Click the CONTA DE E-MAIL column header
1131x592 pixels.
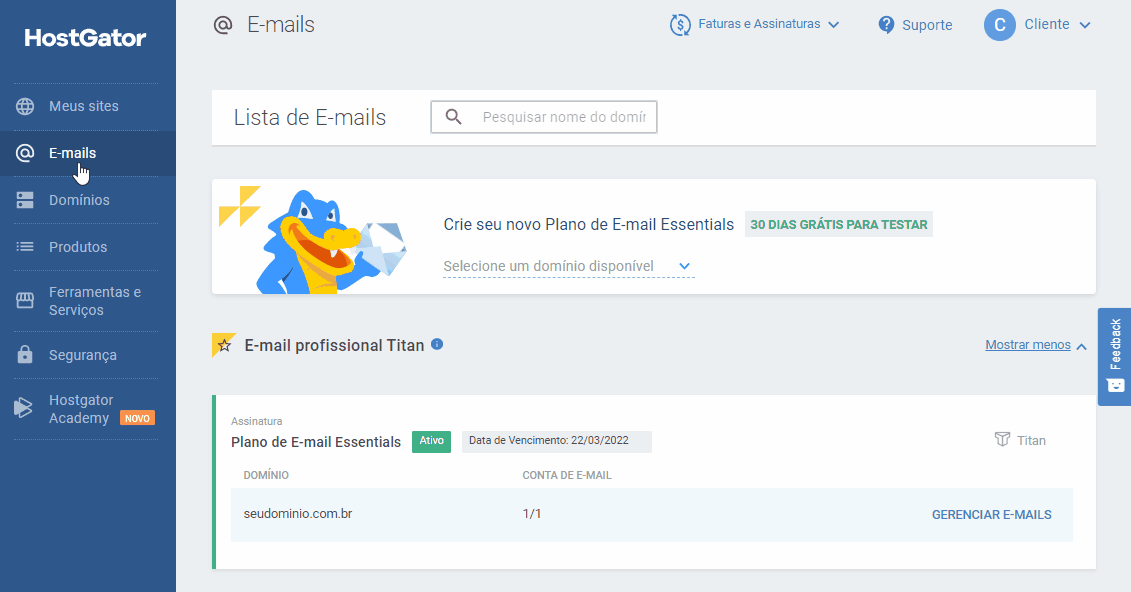click(x=567, y=475)
